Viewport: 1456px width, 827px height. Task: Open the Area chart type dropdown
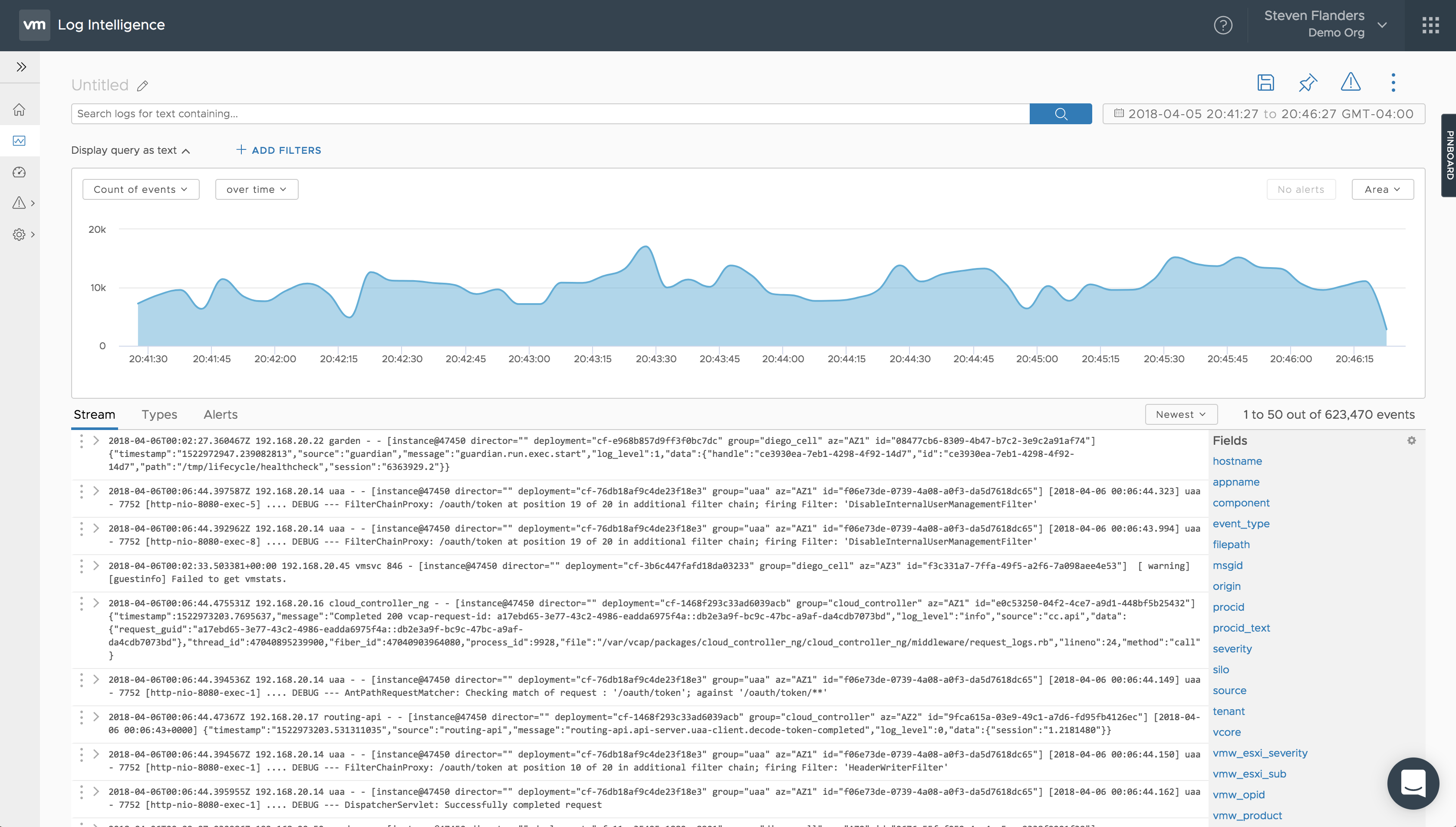tap(1382, 190)
